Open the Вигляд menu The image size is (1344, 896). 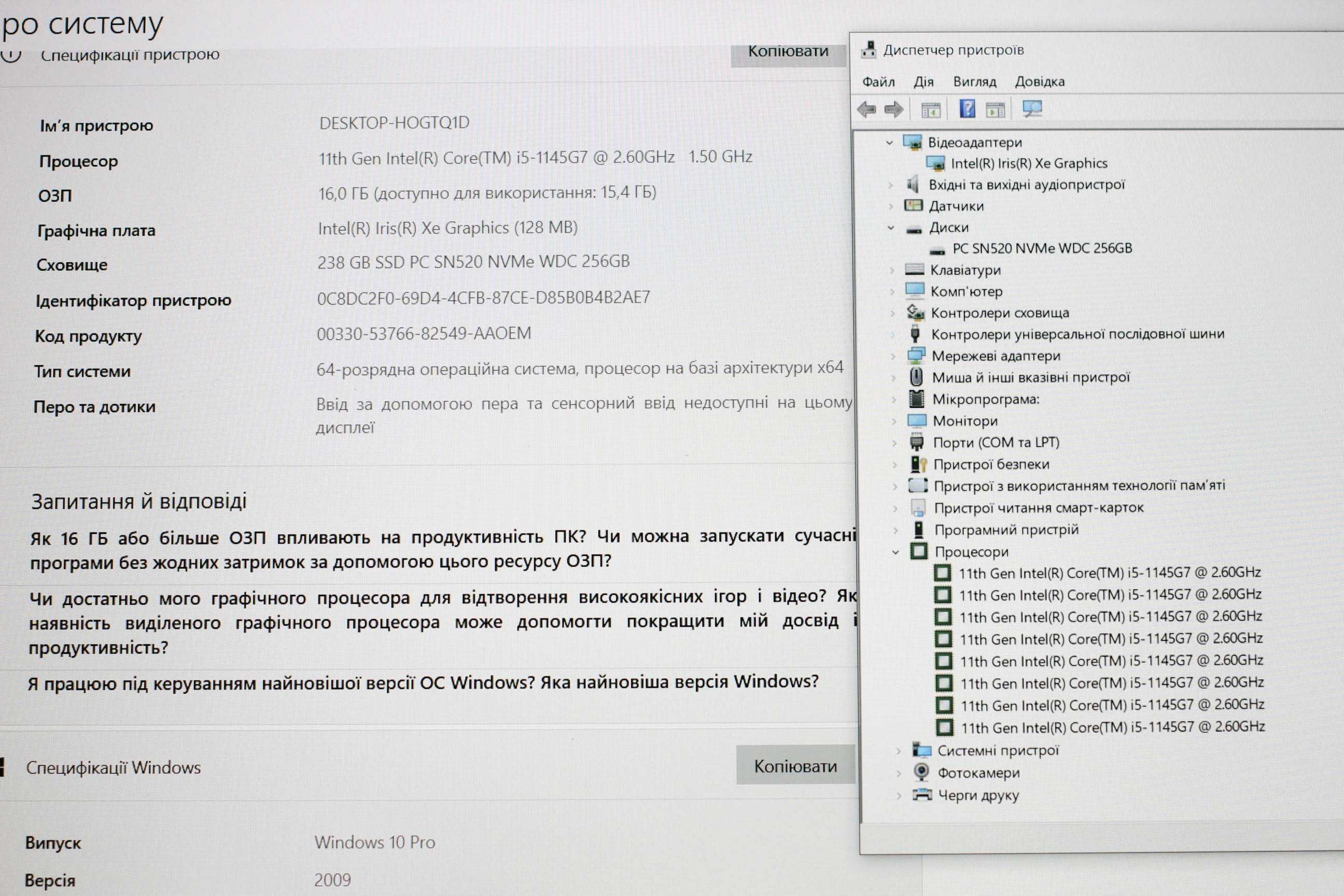pos(974,82)
